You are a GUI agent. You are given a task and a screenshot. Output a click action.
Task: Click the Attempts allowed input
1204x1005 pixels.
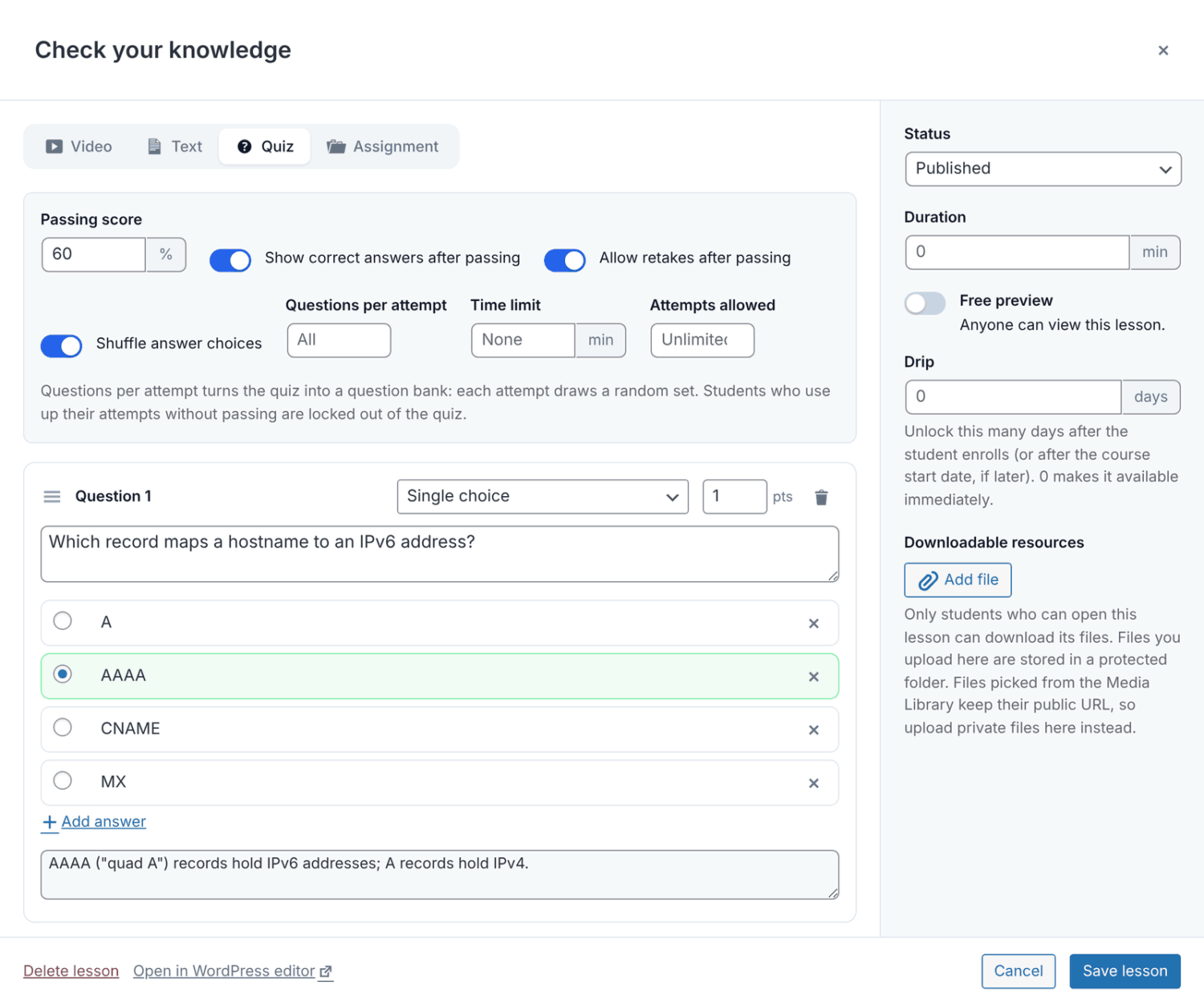click(x=702, y=340)
